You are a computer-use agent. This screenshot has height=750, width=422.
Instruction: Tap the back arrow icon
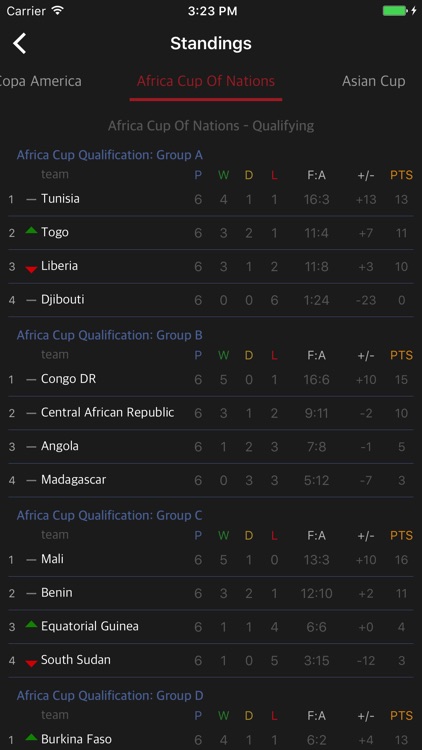click(x=20, y=44)
